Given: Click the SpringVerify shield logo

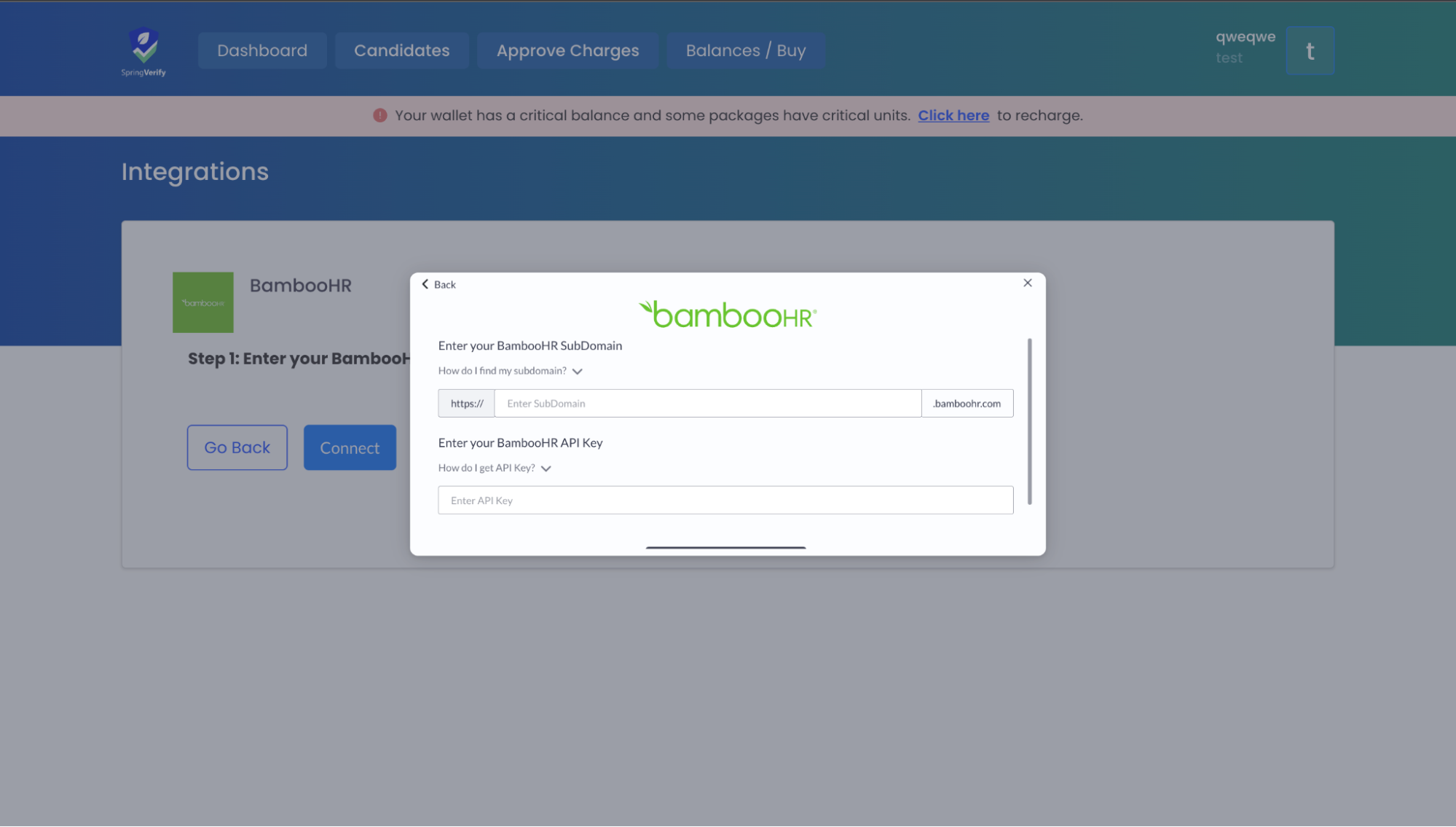Looking at the screenshot, I should [143, 46].
